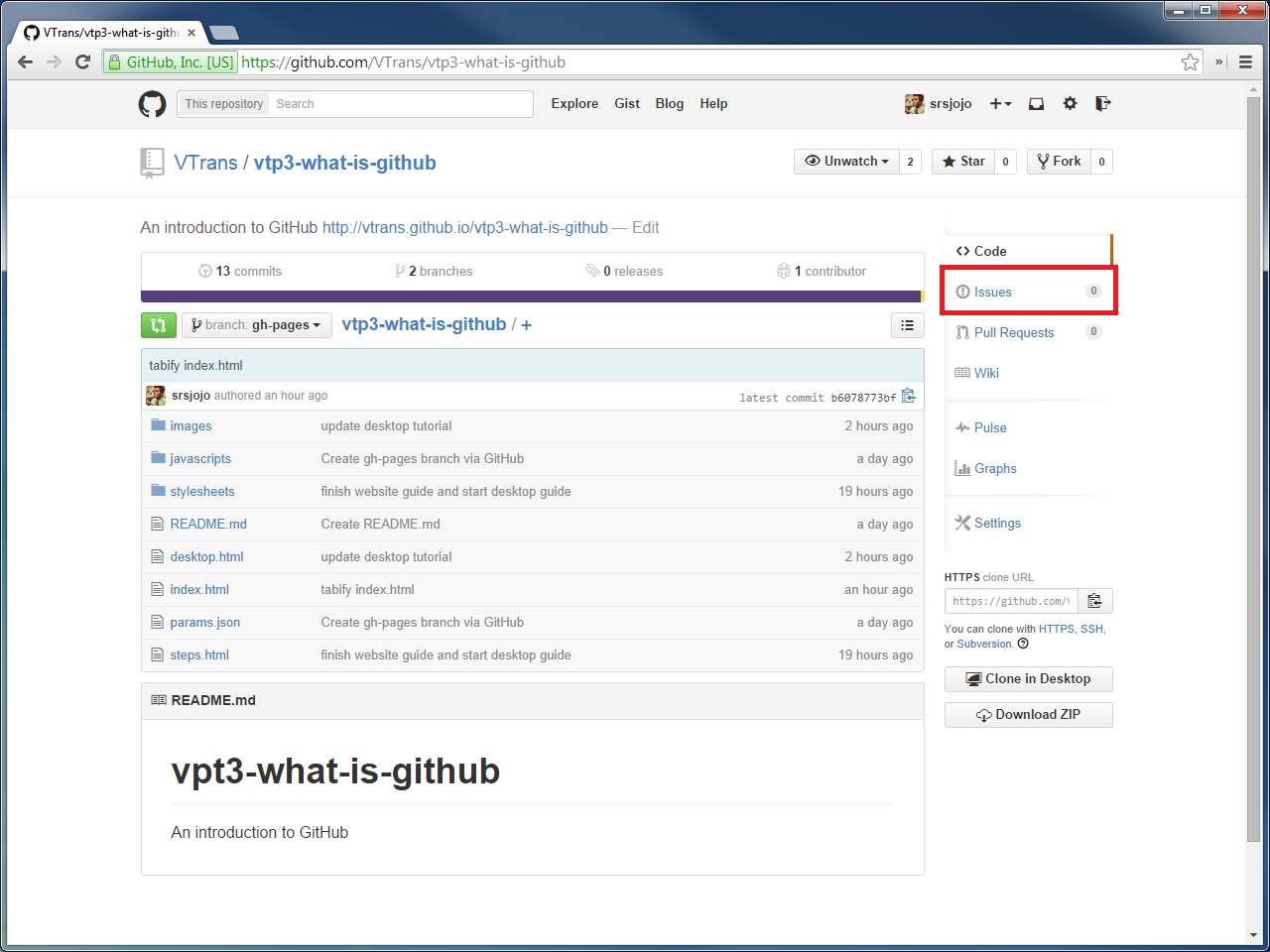View the 0 releases
1270x952 pixels.
624,271
